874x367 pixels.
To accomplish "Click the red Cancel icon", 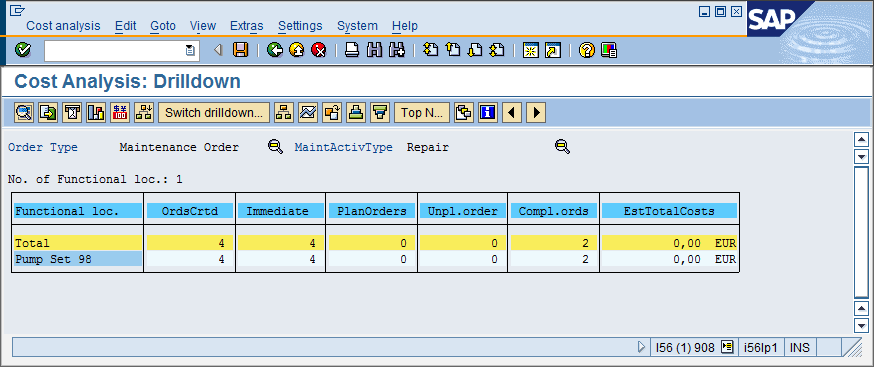I will pos(318,50).
